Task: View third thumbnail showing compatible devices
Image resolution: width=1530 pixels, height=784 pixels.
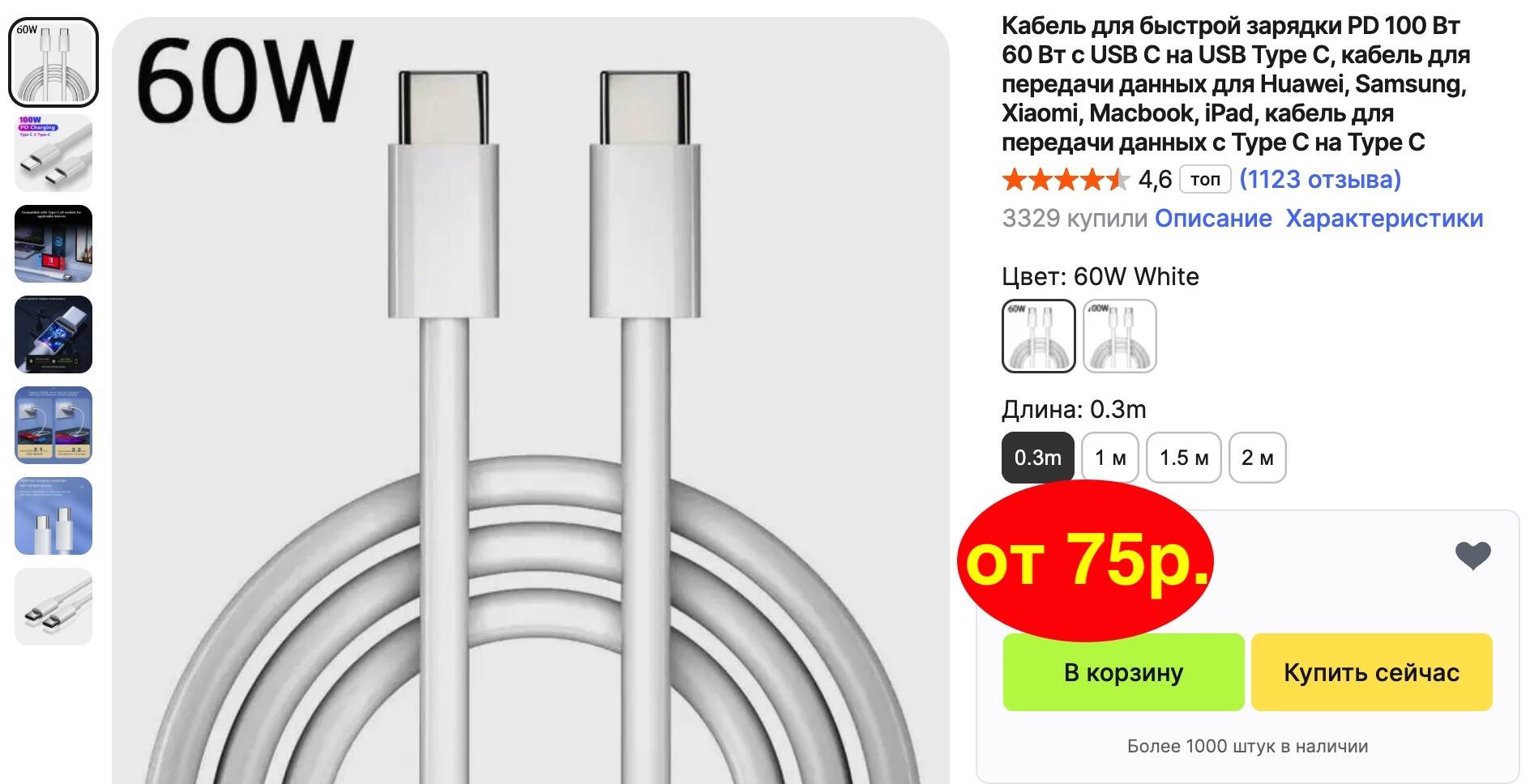Action: click(x=53, y=244)
